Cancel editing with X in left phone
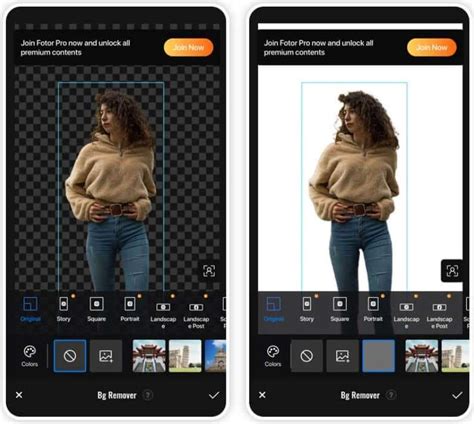474x424 pixels. point(19,395)
